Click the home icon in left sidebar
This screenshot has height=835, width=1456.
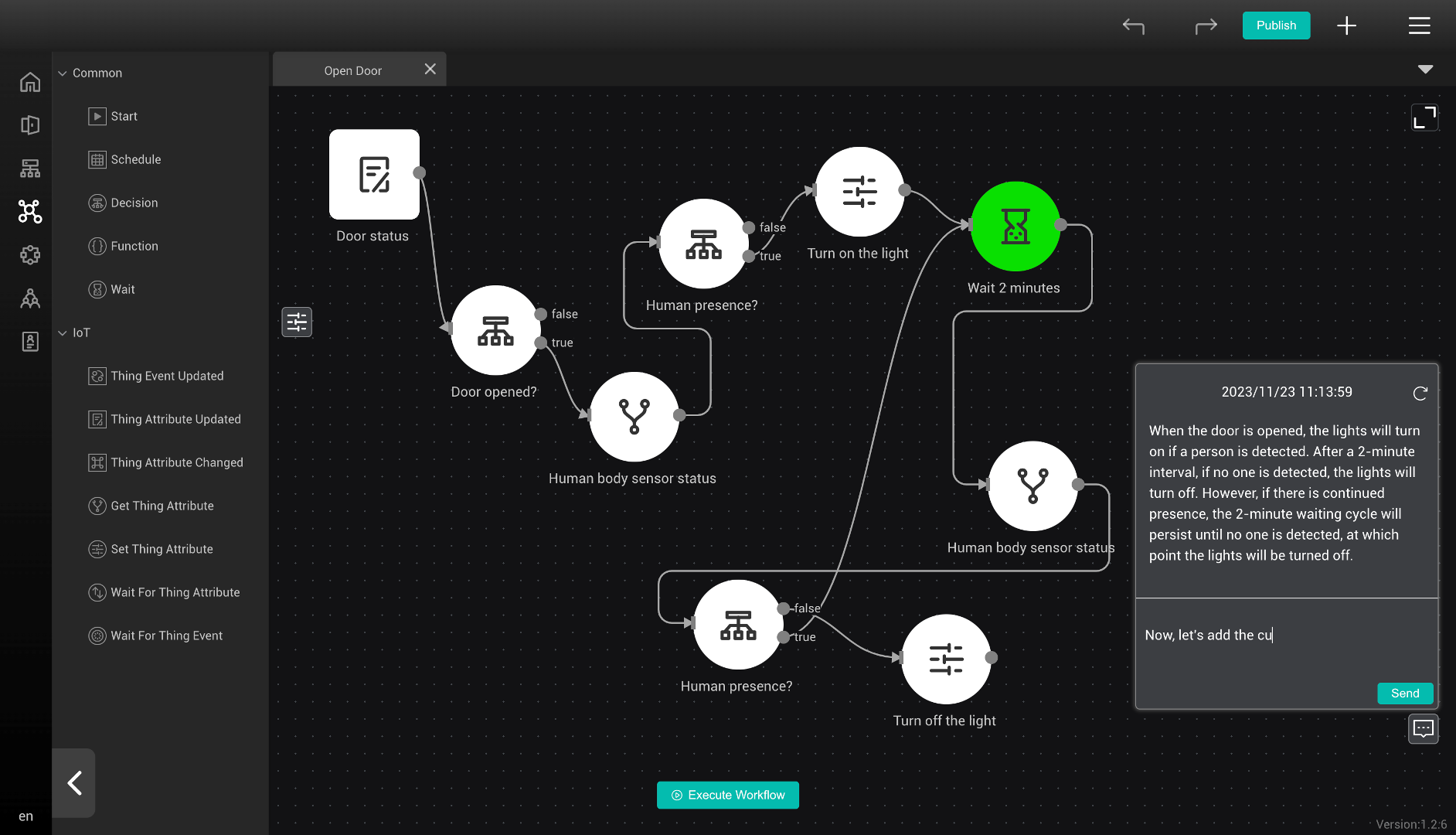(30, 82)
